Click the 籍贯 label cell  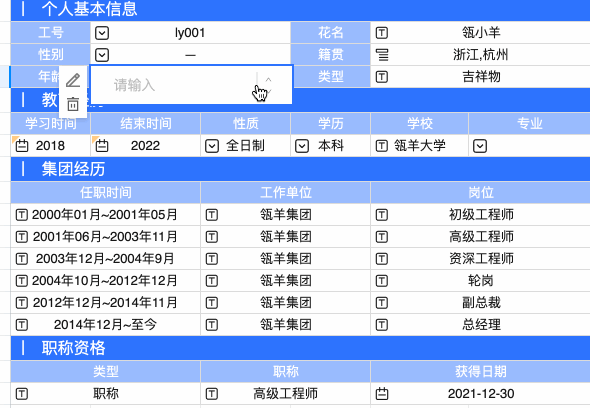pyautogui.click(x=331, y=55)
